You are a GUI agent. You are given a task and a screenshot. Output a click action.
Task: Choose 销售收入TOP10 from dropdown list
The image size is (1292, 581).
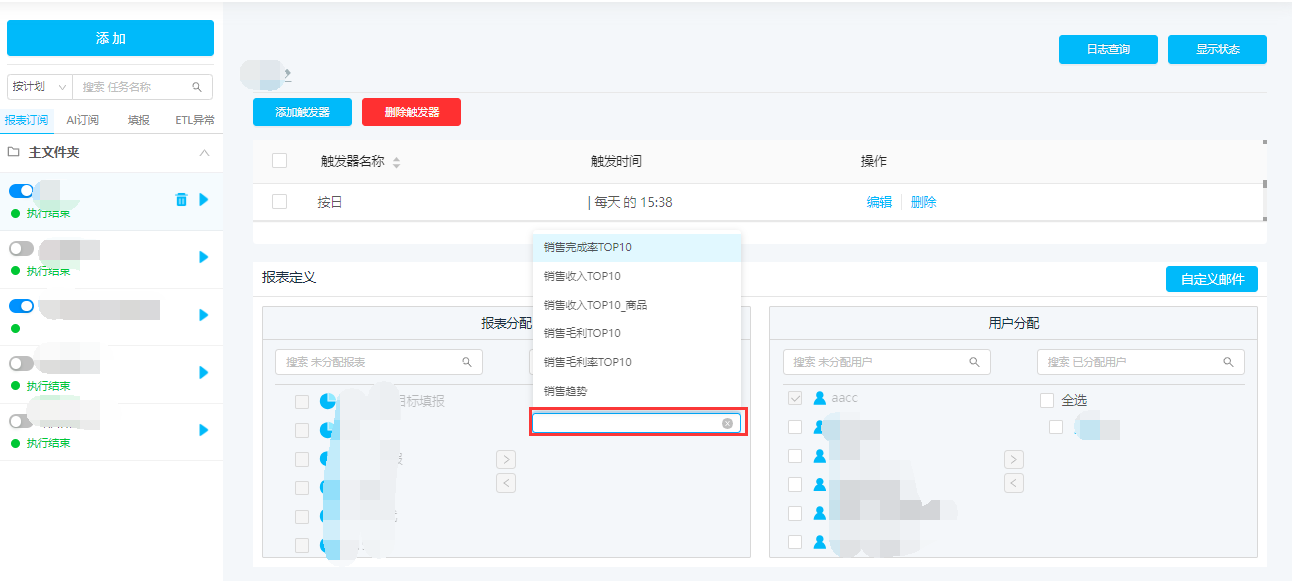click(x=637, y=276)
